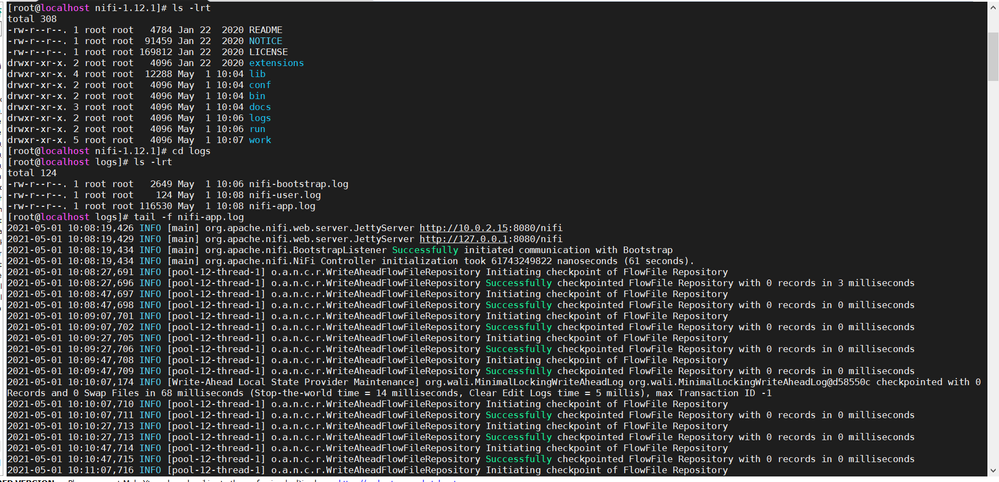Open the http://10.0.2.15:8080/nifi link
Image resolution: width=999 pixels, height=482 pixels.
pos(491,228)
